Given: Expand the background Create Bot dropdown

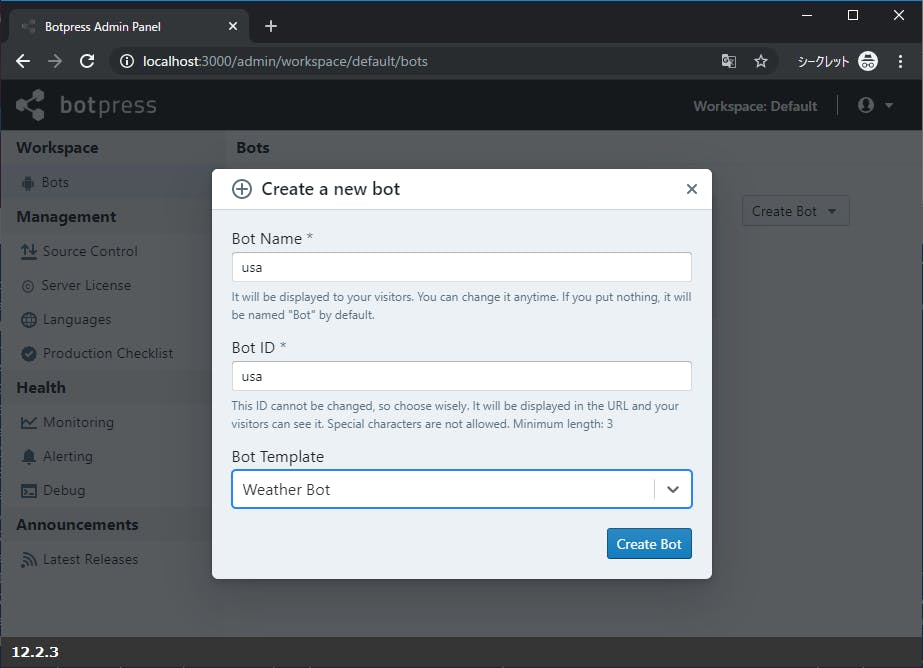Looking at the screenshot, I should (795, 211).
